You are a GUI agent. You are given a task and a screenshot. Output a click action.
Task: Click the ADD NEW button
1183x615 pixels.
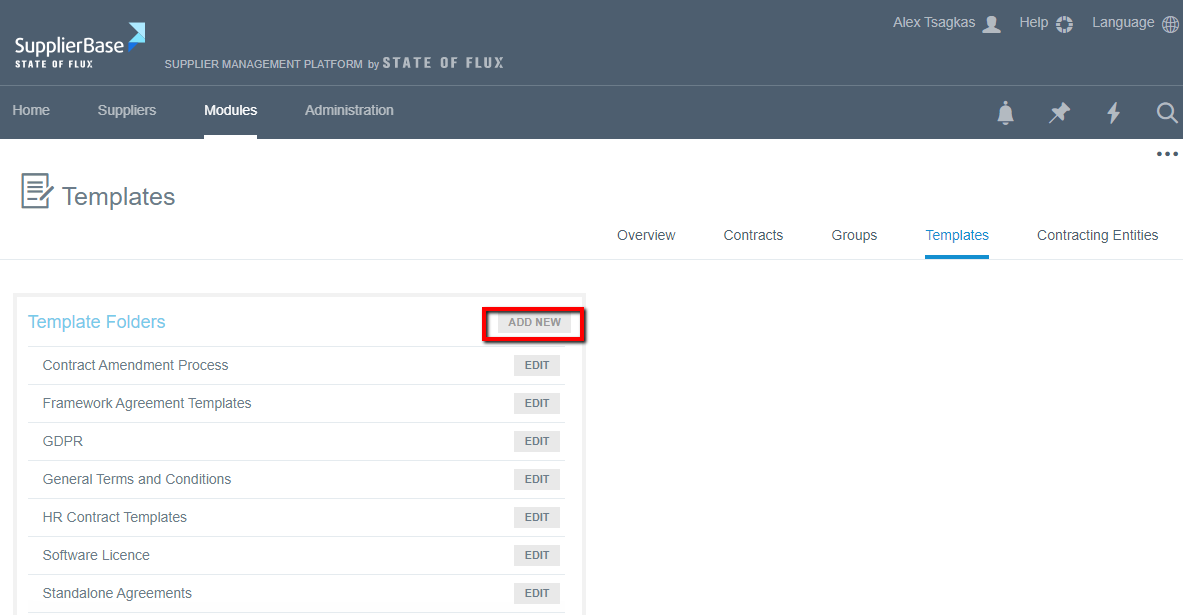pyautogui.click(x=533, y=322)
